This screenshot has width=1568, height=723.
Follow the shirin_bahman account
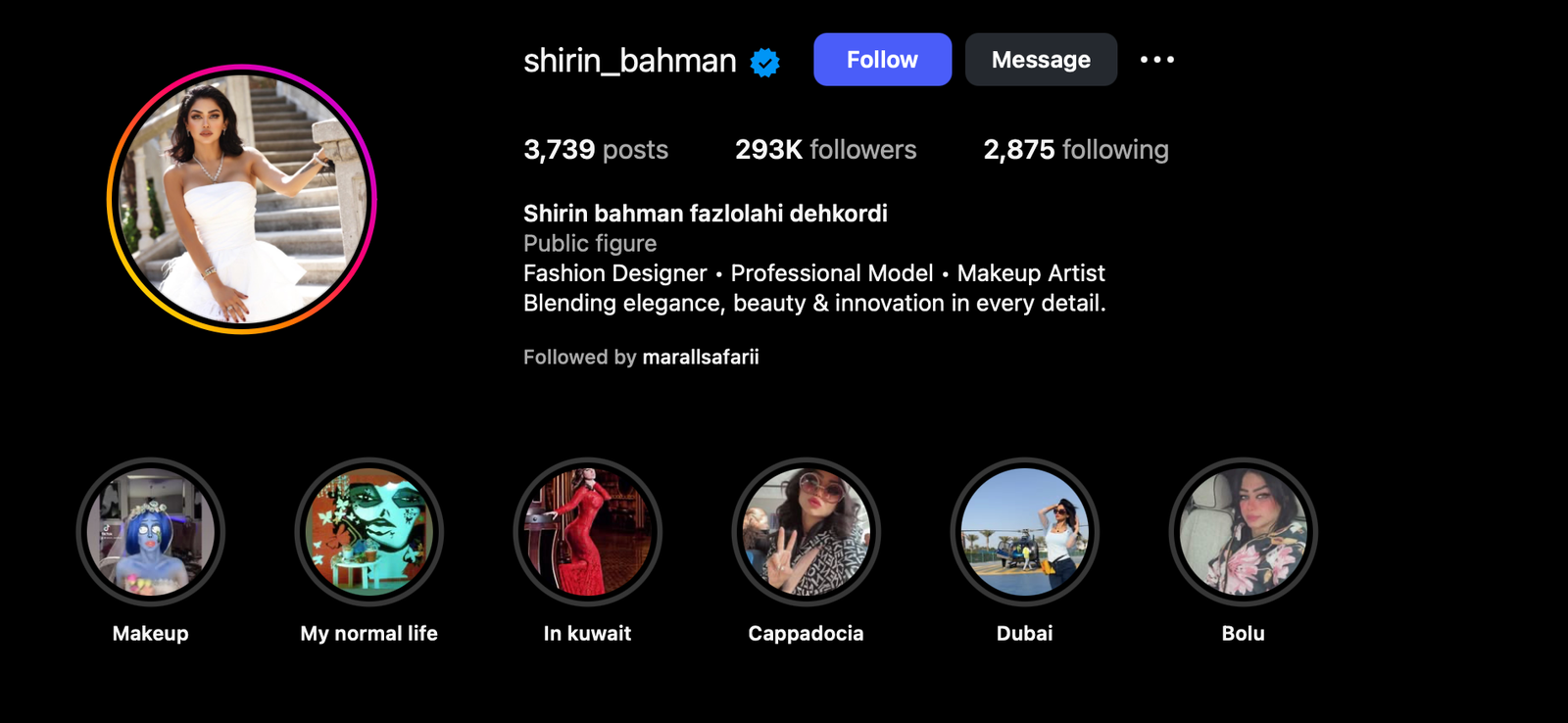pyautogui.click(x=882, y=60)
